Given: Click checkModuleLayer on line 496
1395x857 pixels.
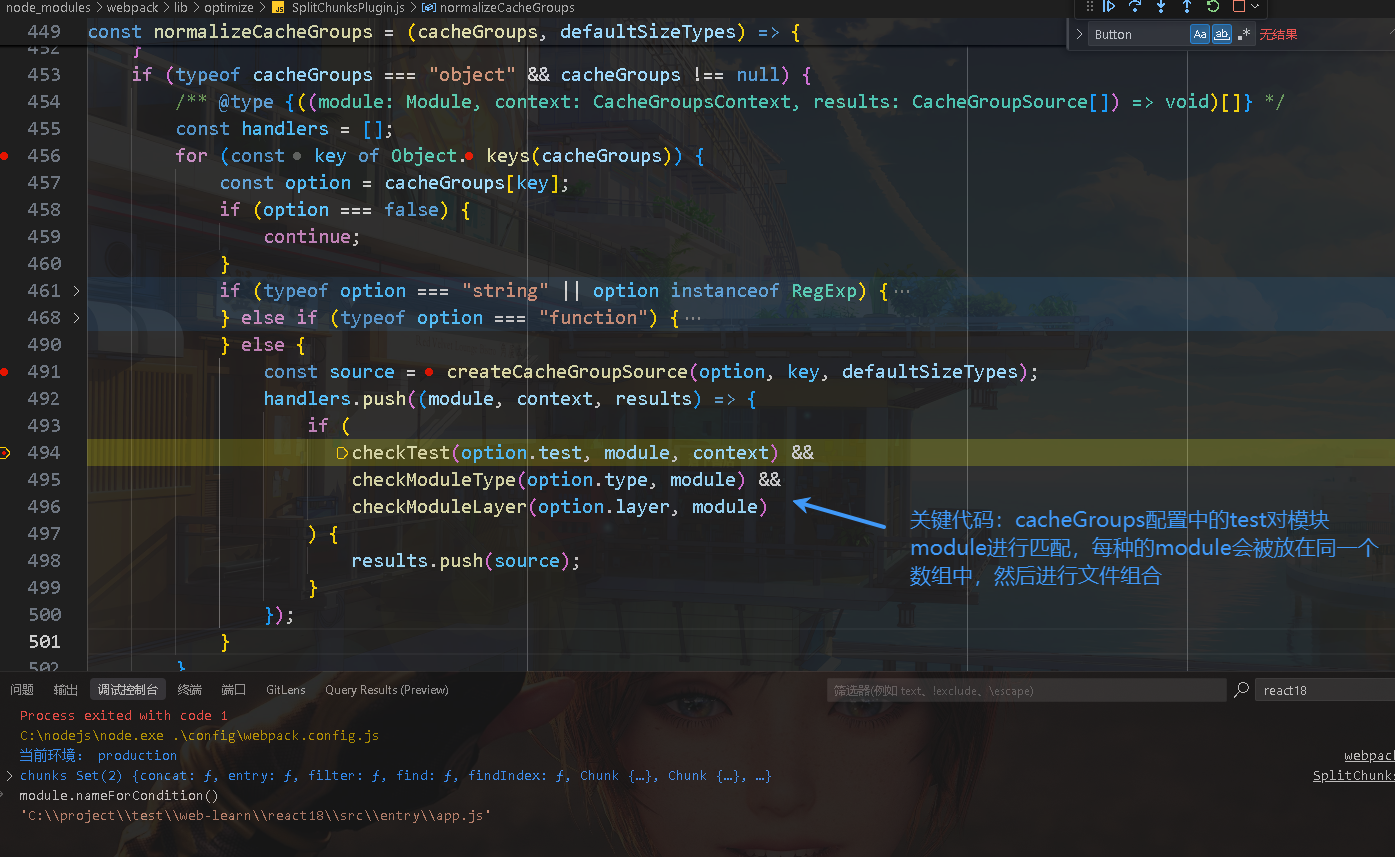Looking at the screenshot, I should click(439, 507).
